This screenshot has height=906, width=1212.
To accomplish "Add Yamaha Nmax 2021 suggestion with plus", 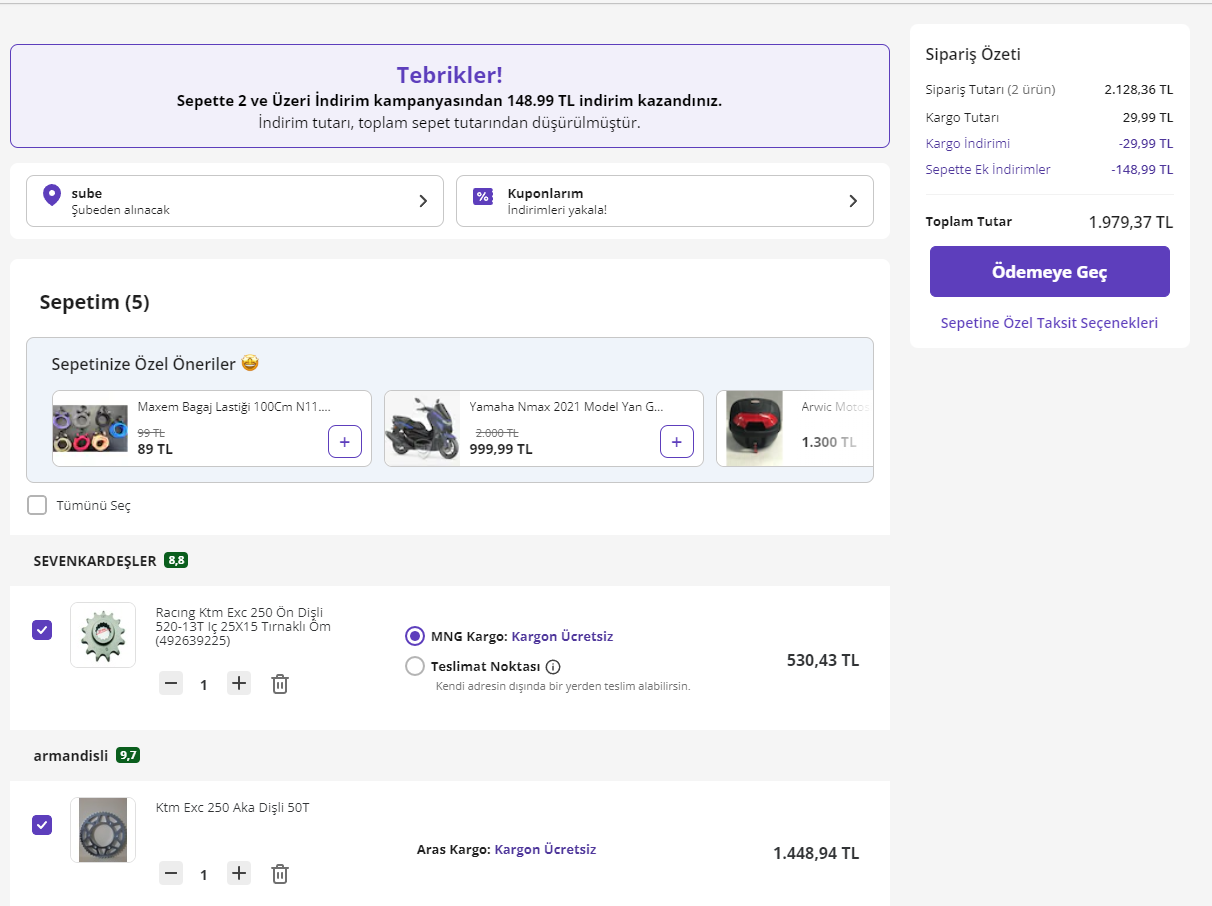I will tap(677, 441).
